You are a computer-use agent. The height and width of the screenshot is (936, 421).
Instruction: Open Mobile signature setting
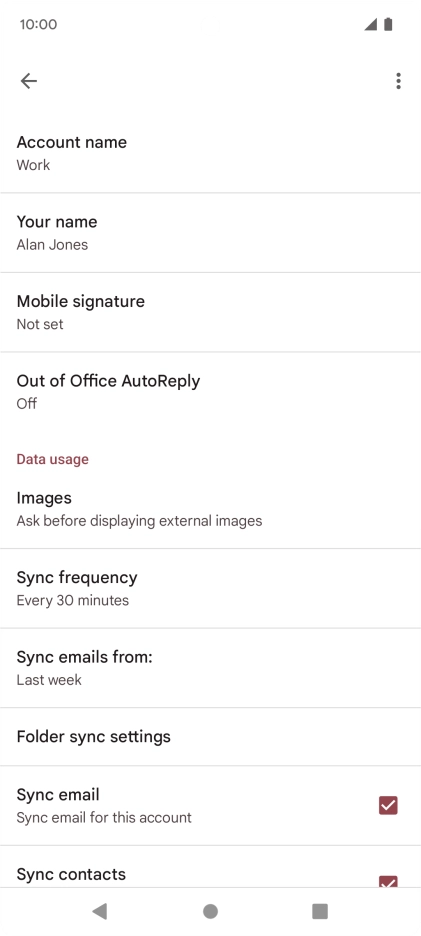tap(210, 312)
